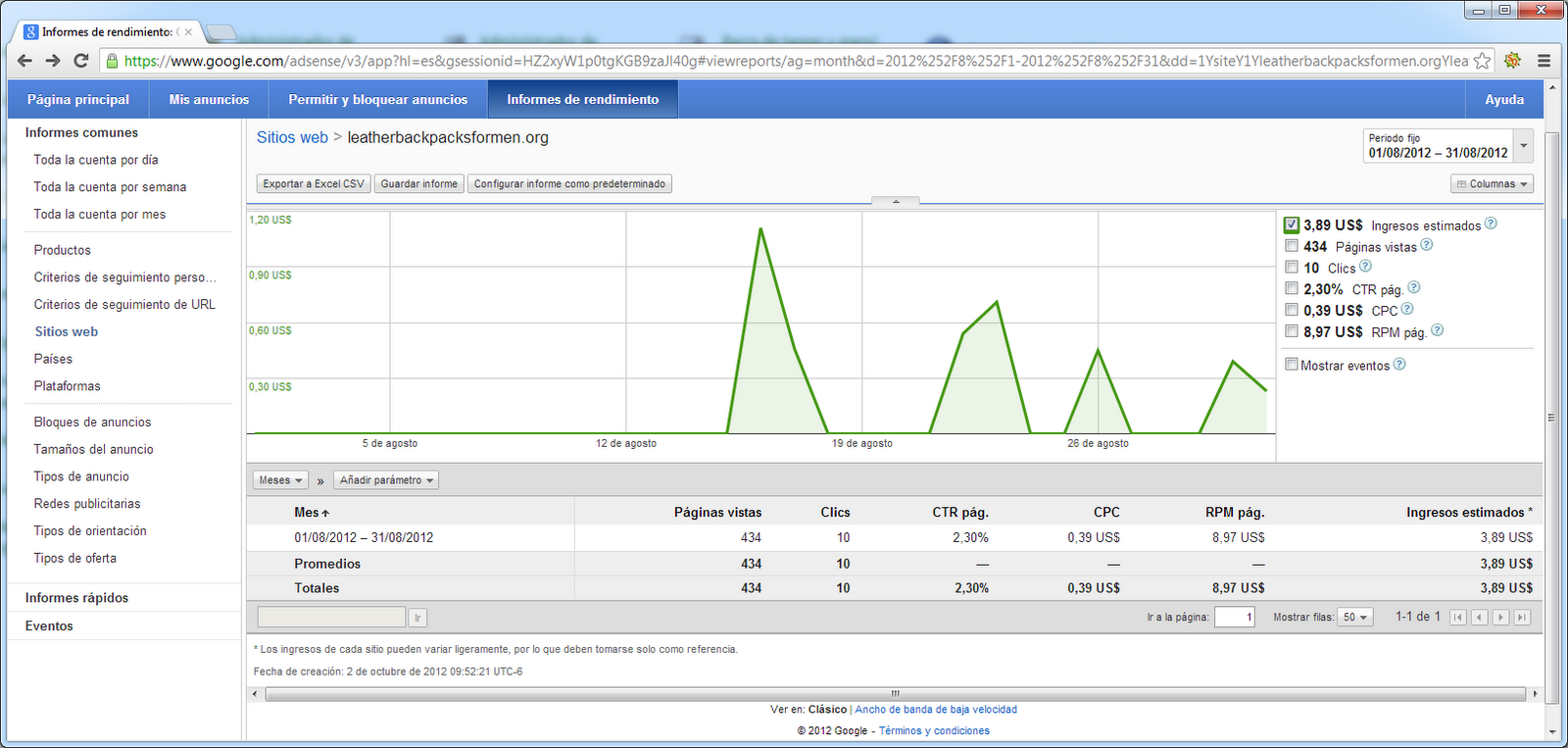Click the vertical page scrollbar
This screenshot has width=1568, height=748.
[1551, 417]
